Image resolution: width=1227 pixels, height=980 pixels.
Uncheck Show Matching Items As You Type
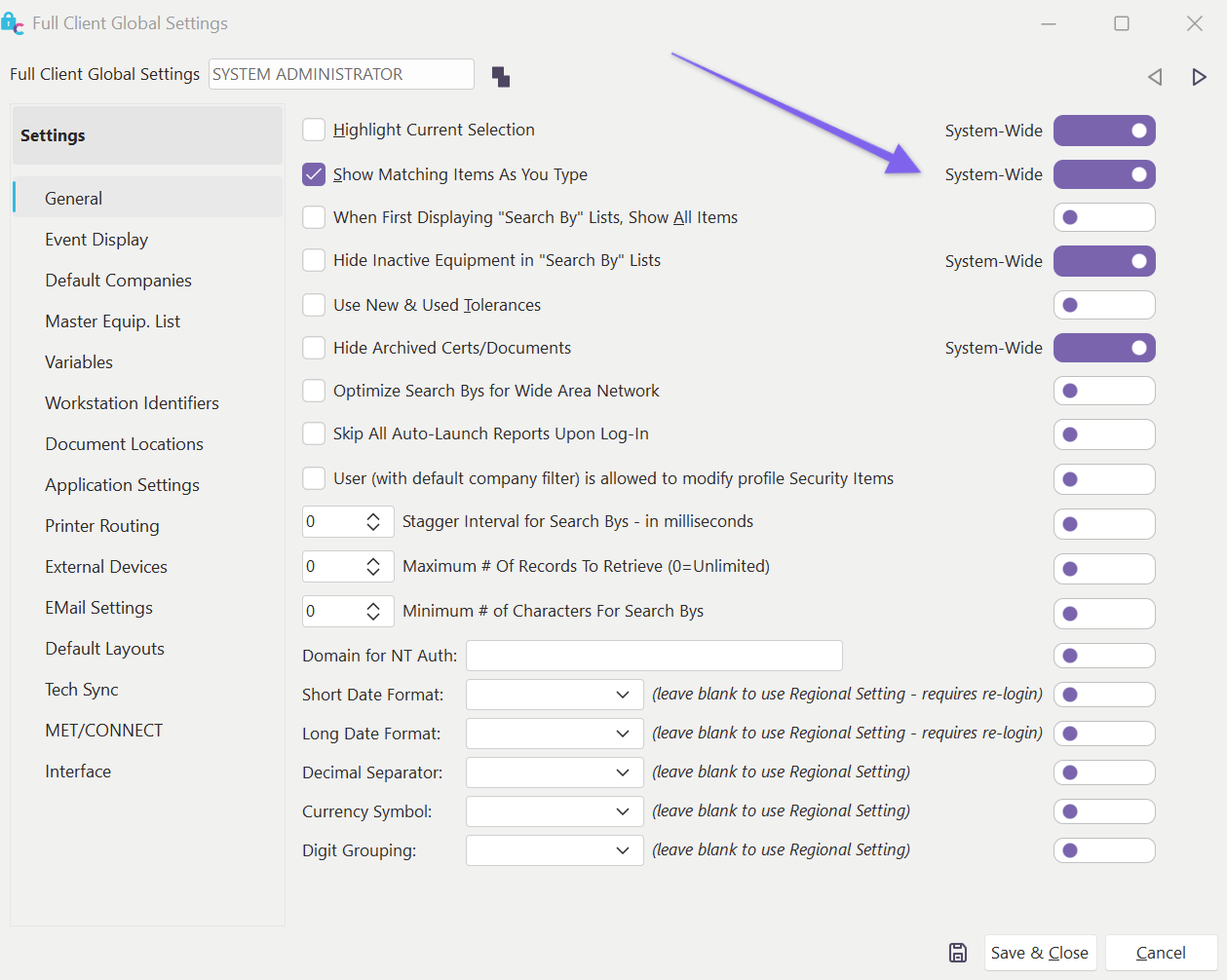pyautogui.click(x=314, y=175)
